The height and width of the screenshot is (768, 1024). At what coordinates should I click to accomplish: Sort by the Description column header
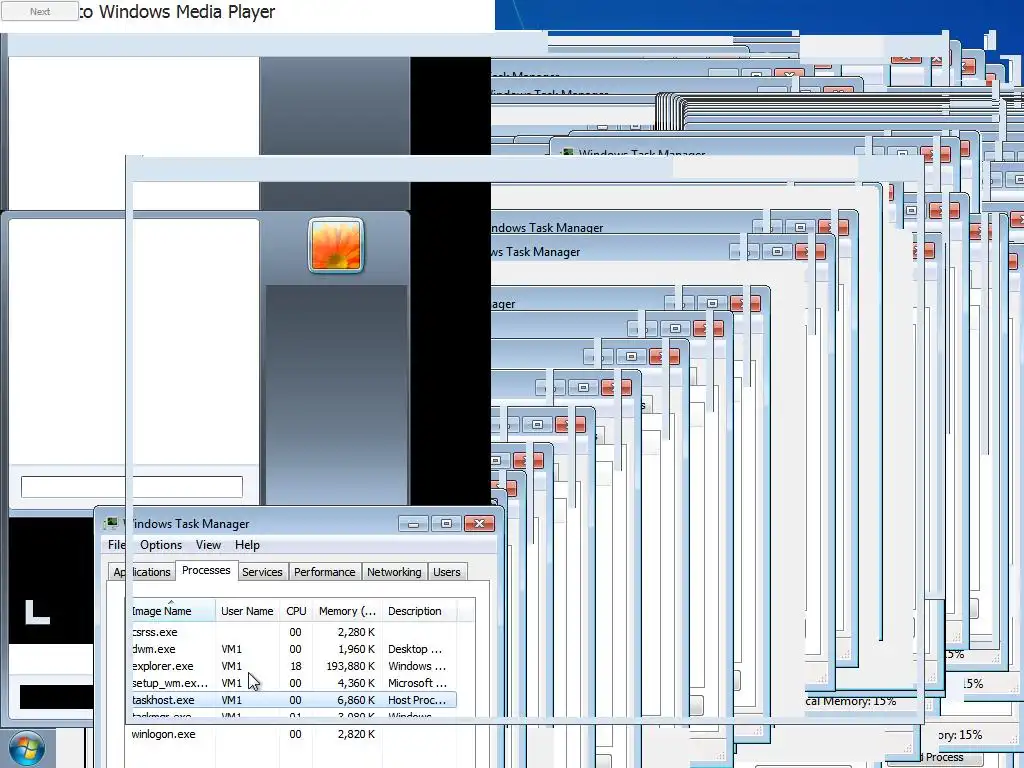(x=419, y=611)
